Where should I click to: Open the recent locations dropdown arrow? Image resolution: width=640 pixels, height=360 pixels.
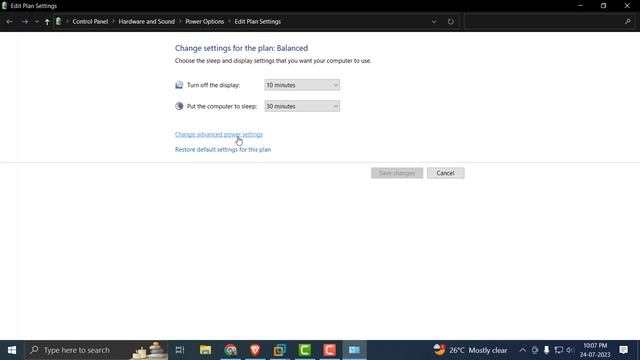coord(37,22)
